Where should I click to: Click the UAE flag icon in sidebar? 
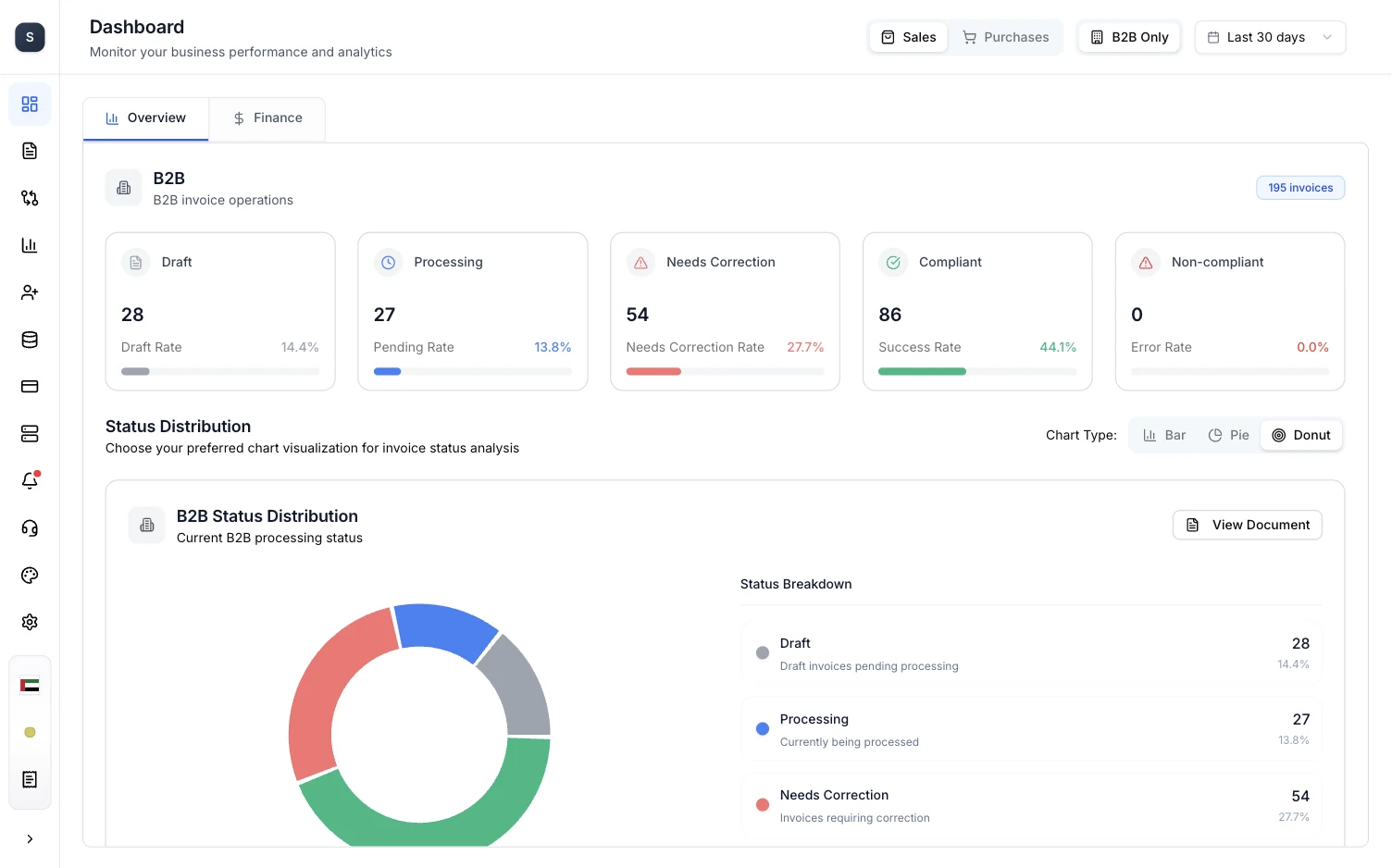30,686
